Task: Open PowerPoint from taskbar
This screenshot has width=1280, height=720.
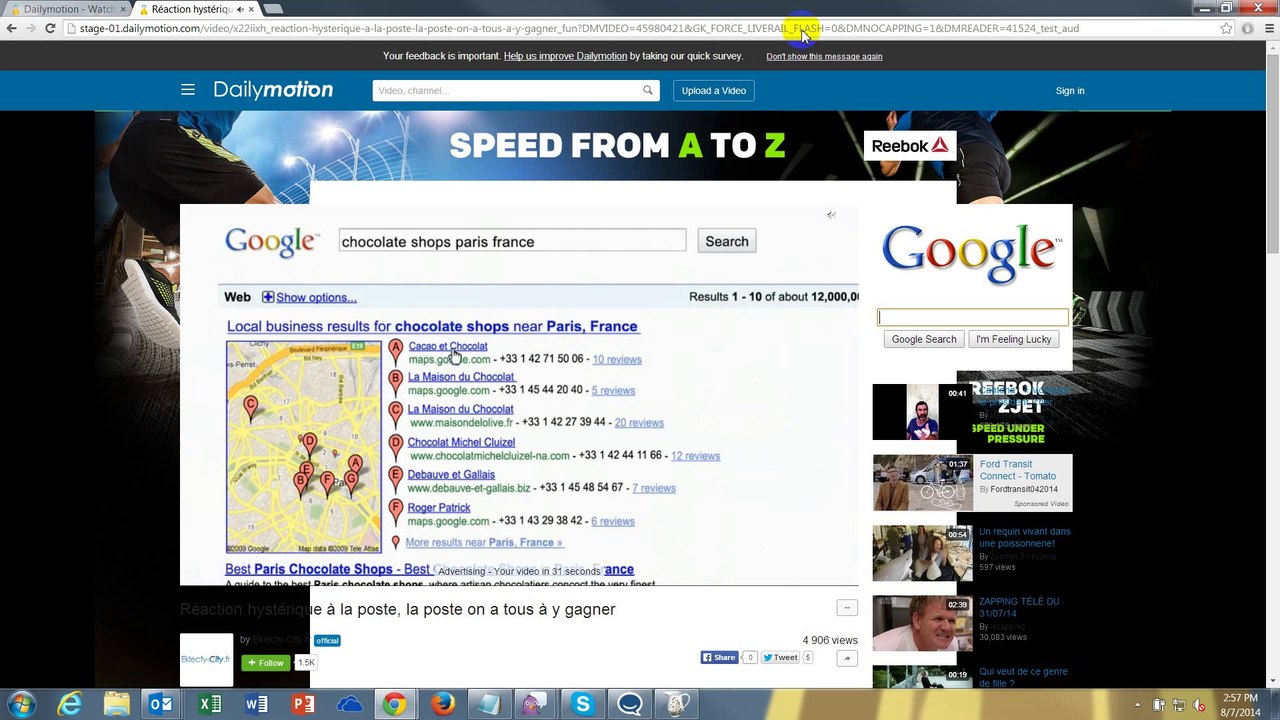Action: click(303, 704)
